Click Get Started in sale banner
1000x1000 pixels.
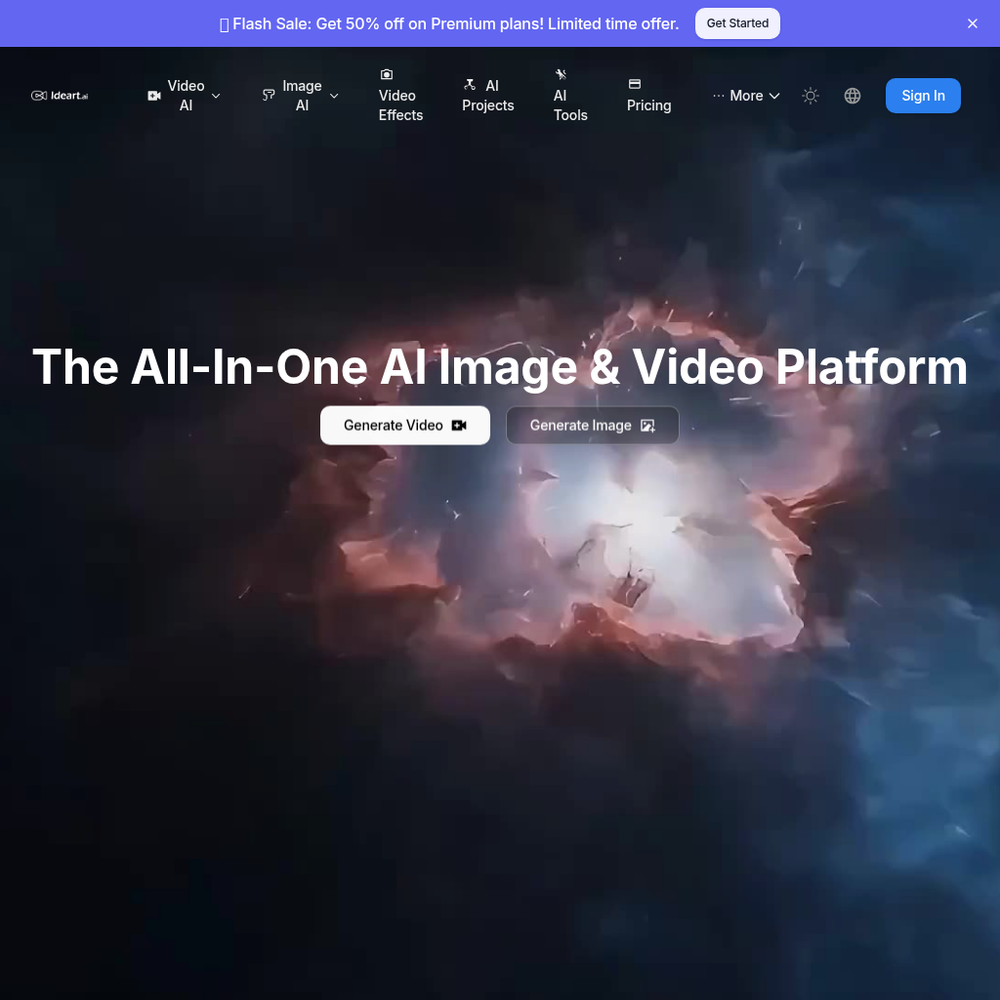click(x=737, y=24)
